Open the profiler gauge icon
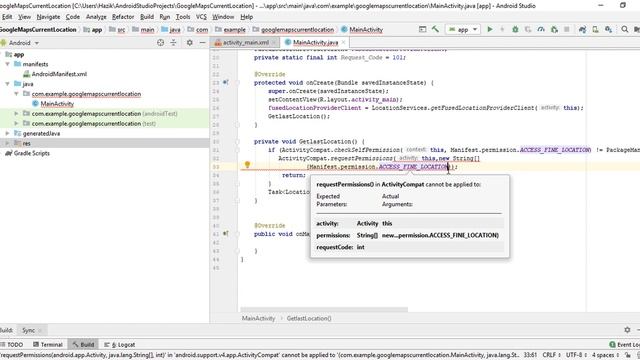 pyautogui.click(x=541, y=29)
